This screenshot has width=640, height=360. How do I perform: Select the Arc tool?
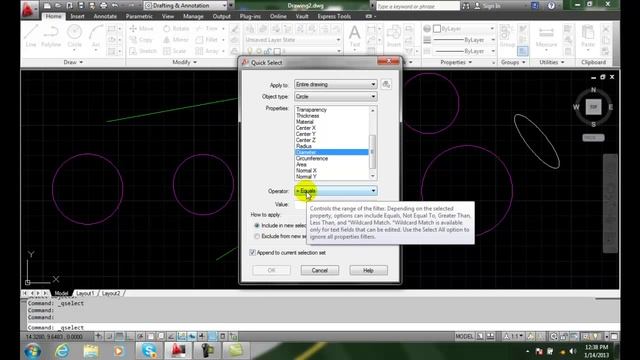pyautogui.click(x=96, y=36)
